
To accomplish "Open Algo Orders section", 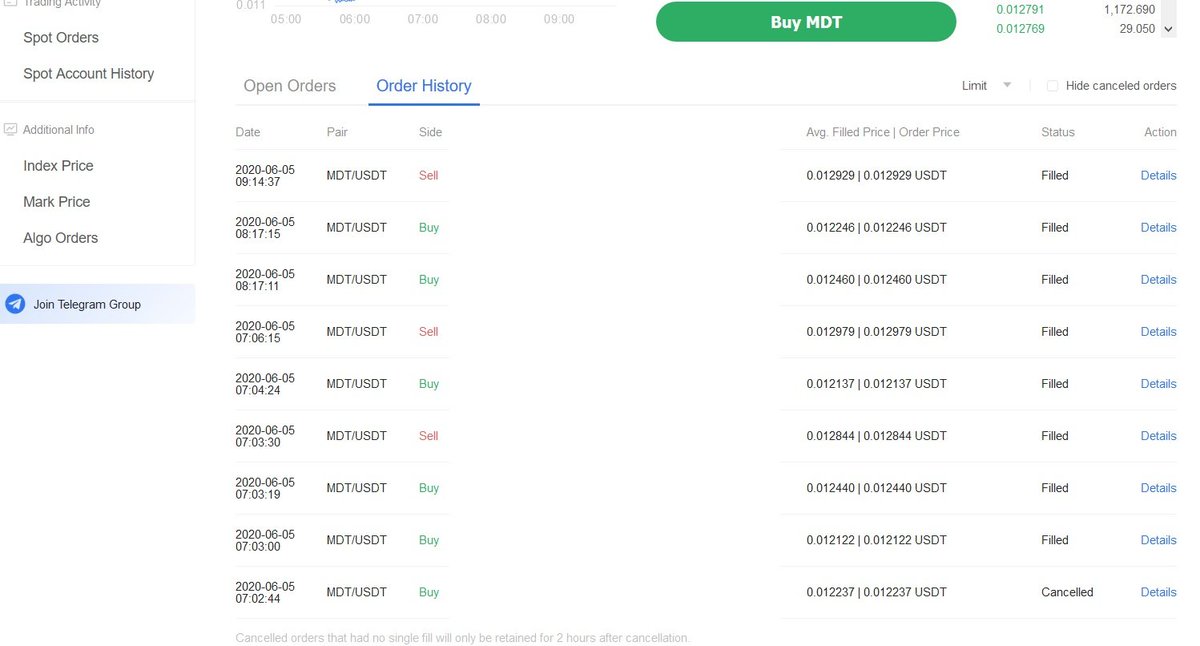I will (x=61, y=238).
